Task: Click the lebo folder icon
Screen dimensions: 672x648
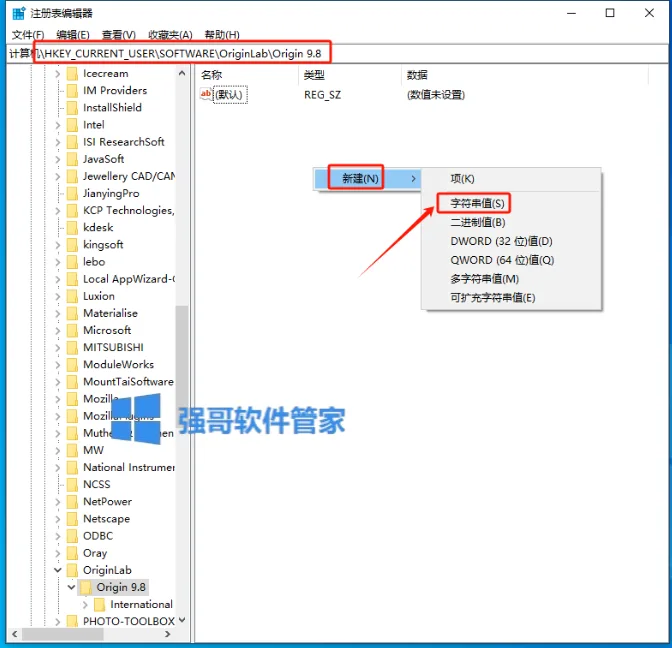Action: (x=72, y=262)
